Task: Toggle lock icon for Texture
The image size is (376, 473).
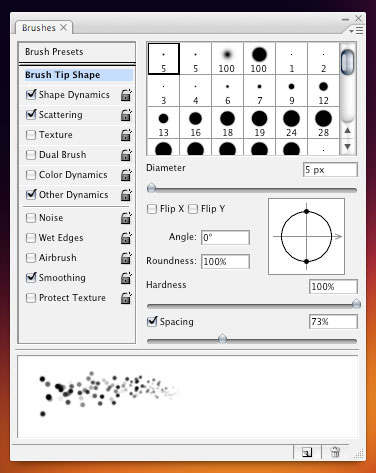Action: [126, 135]
